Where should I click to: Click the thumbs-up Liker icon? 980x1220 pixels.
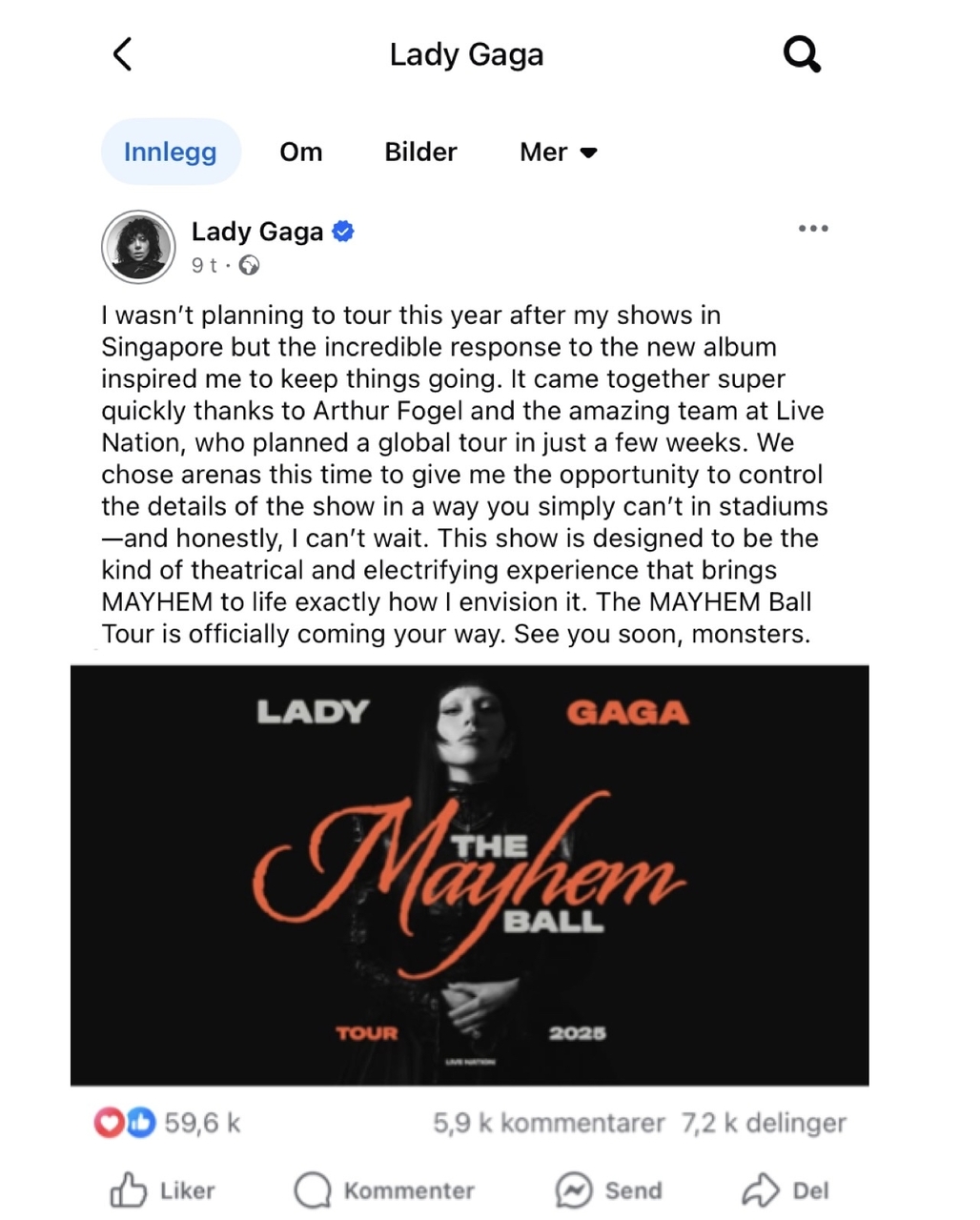pos(129,1189)
